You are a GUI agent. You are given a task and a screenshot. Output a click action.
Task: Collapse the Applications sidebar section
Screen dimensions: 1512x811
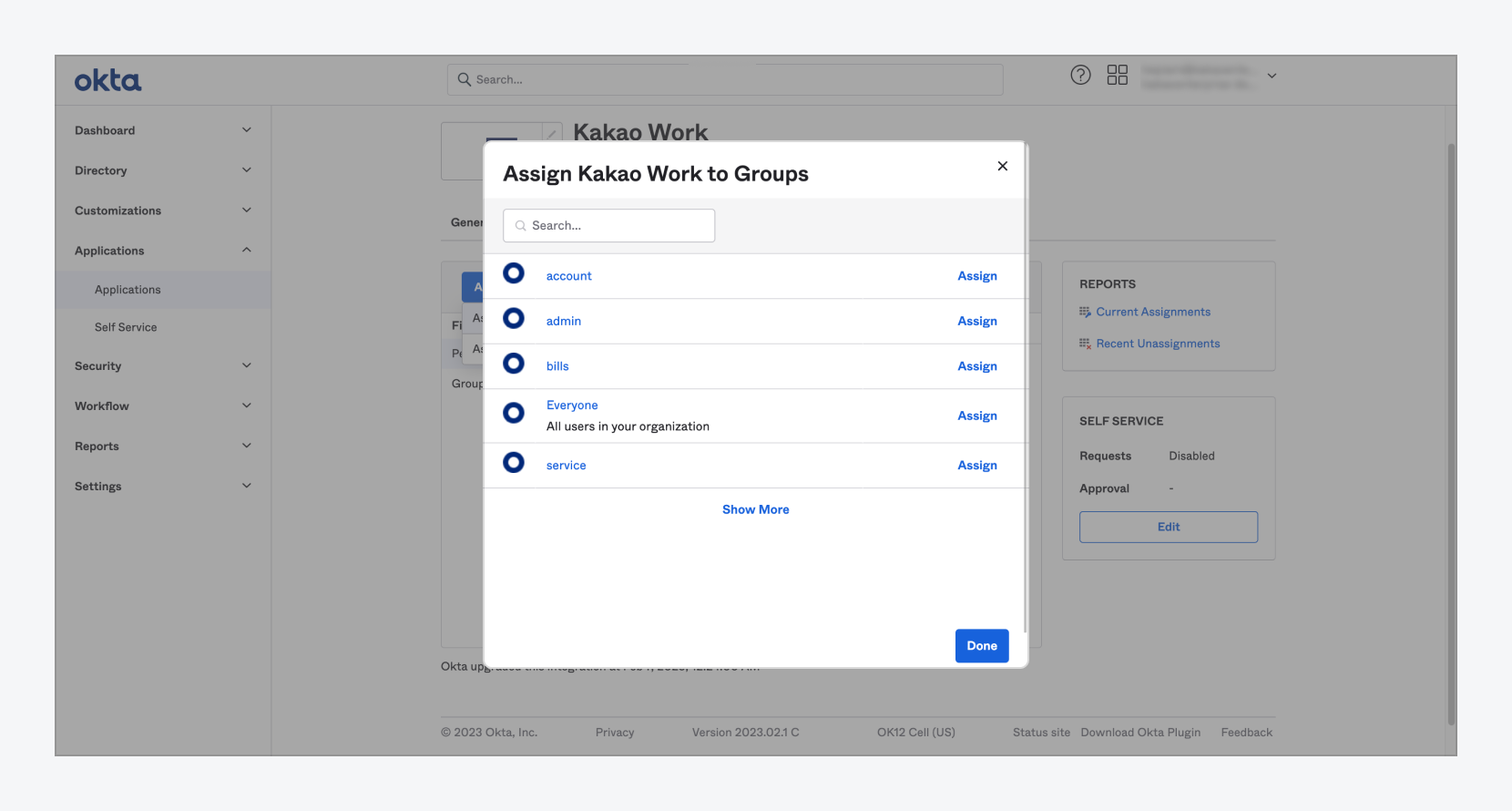coord(162,251)
